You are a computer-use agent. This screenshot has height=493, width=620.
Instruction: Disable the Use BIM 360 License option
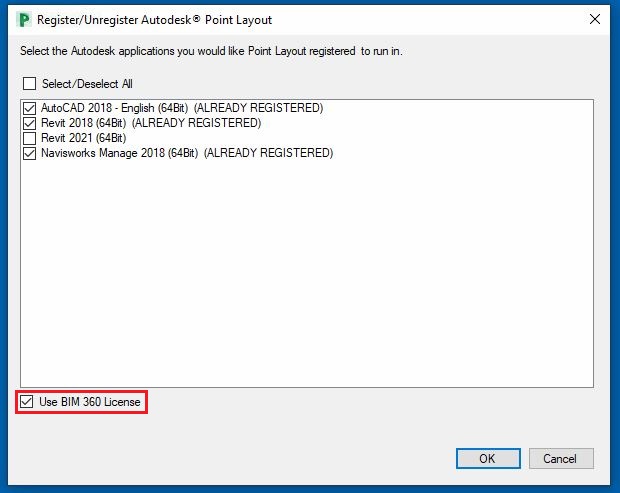26,402
